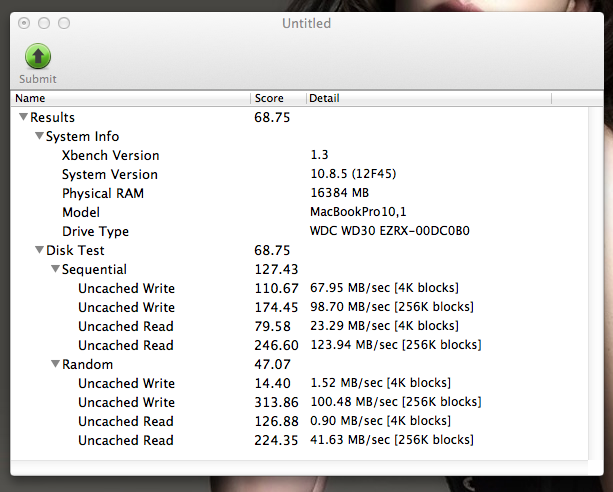Image resolution: width=613 pixels, height=492 pixels.
Task: Collapse the Results disclosure triangle
Action: tap(23, 118)
